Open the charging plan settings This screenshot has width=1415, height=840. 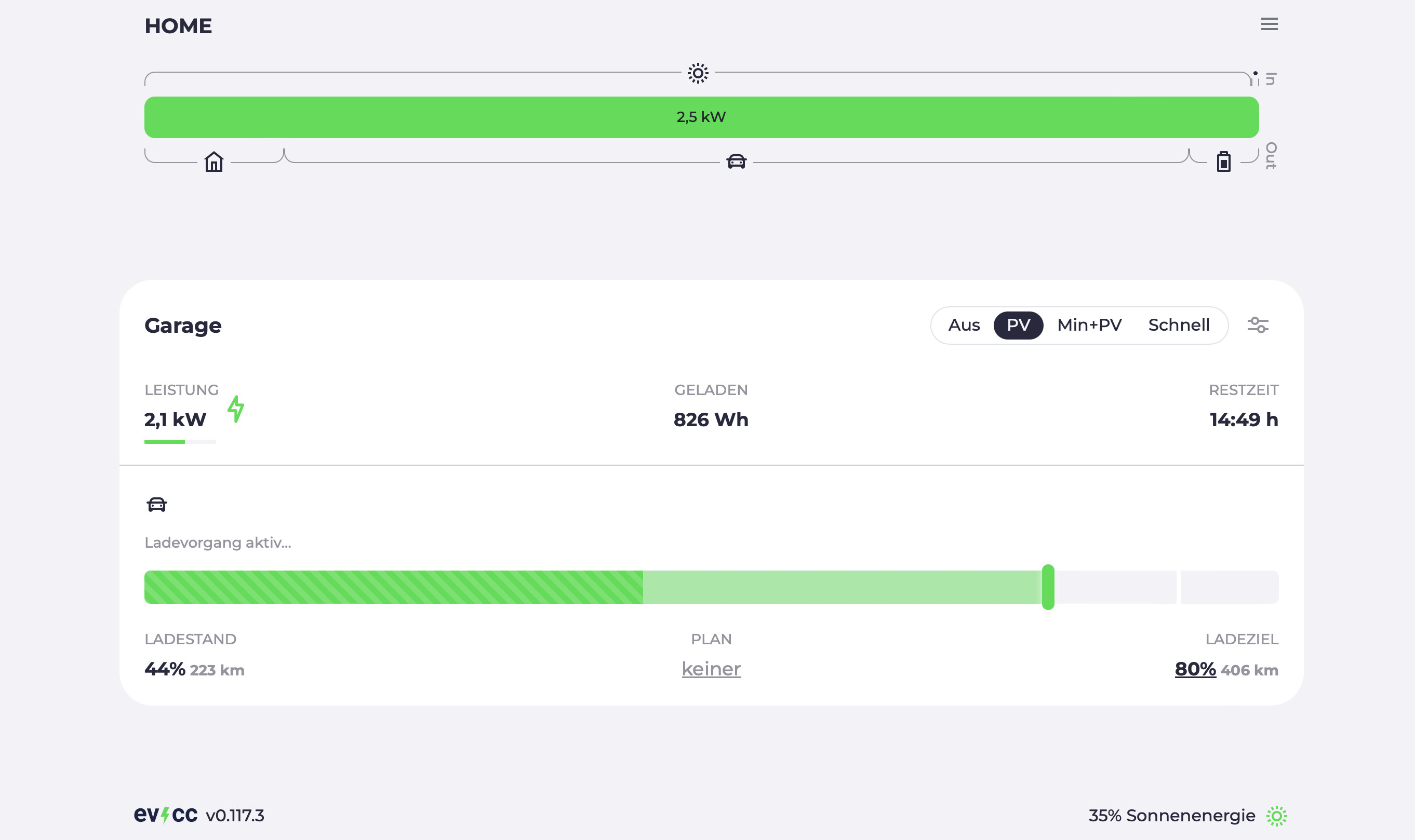[x=711, y=668]
